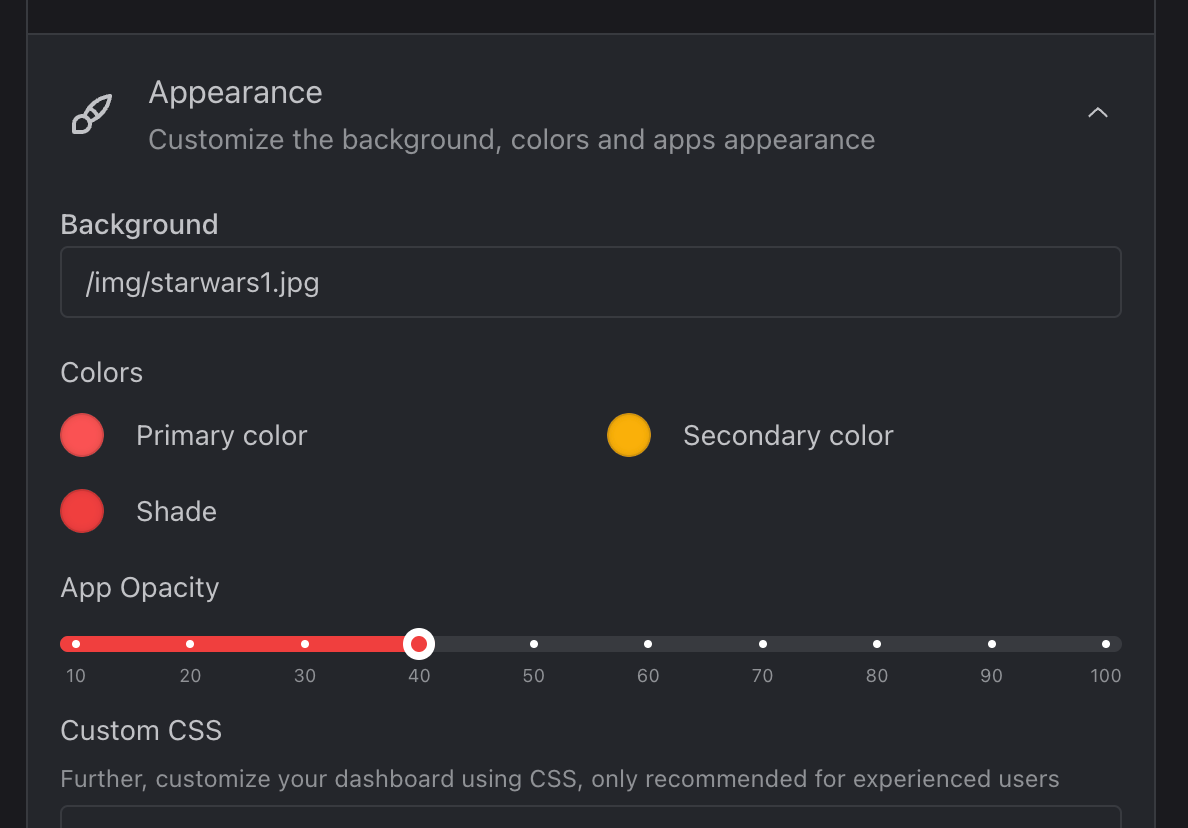
Task: Set App Opacity to 80 mark
Action: click(x=877, y=644)
